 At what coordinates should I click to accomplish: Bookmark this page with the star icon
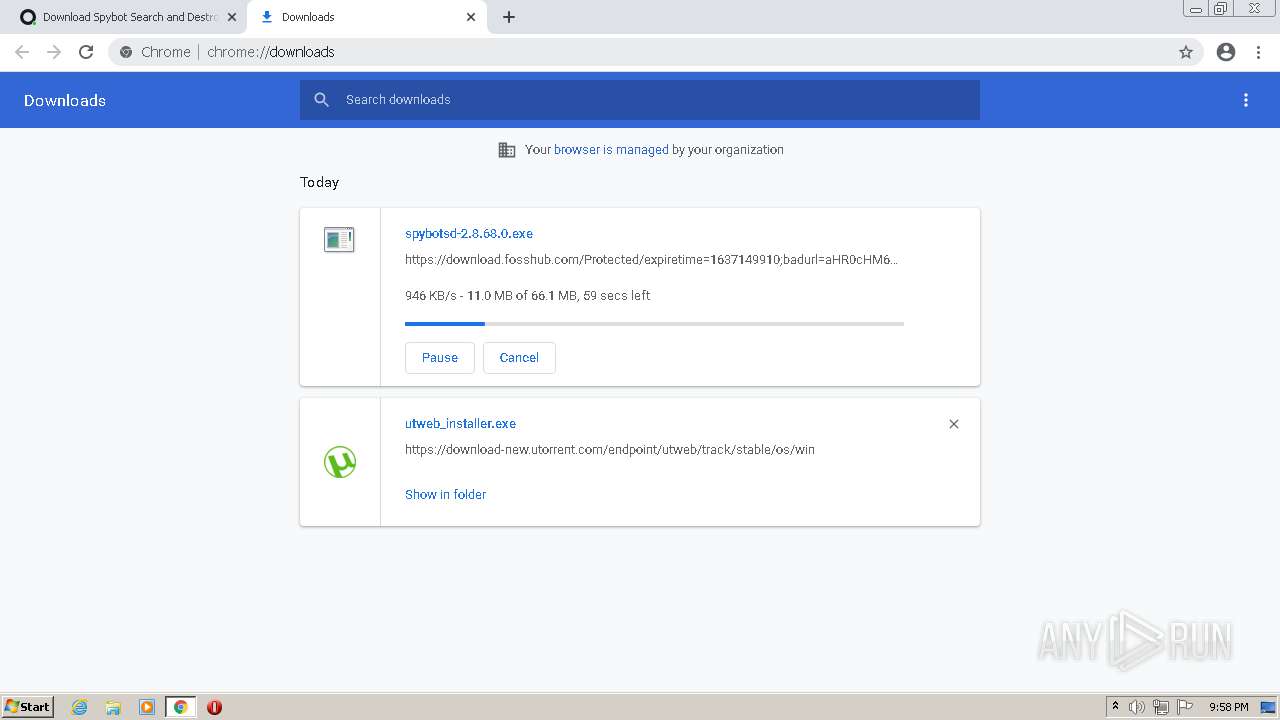click(x=1186, y=52)
